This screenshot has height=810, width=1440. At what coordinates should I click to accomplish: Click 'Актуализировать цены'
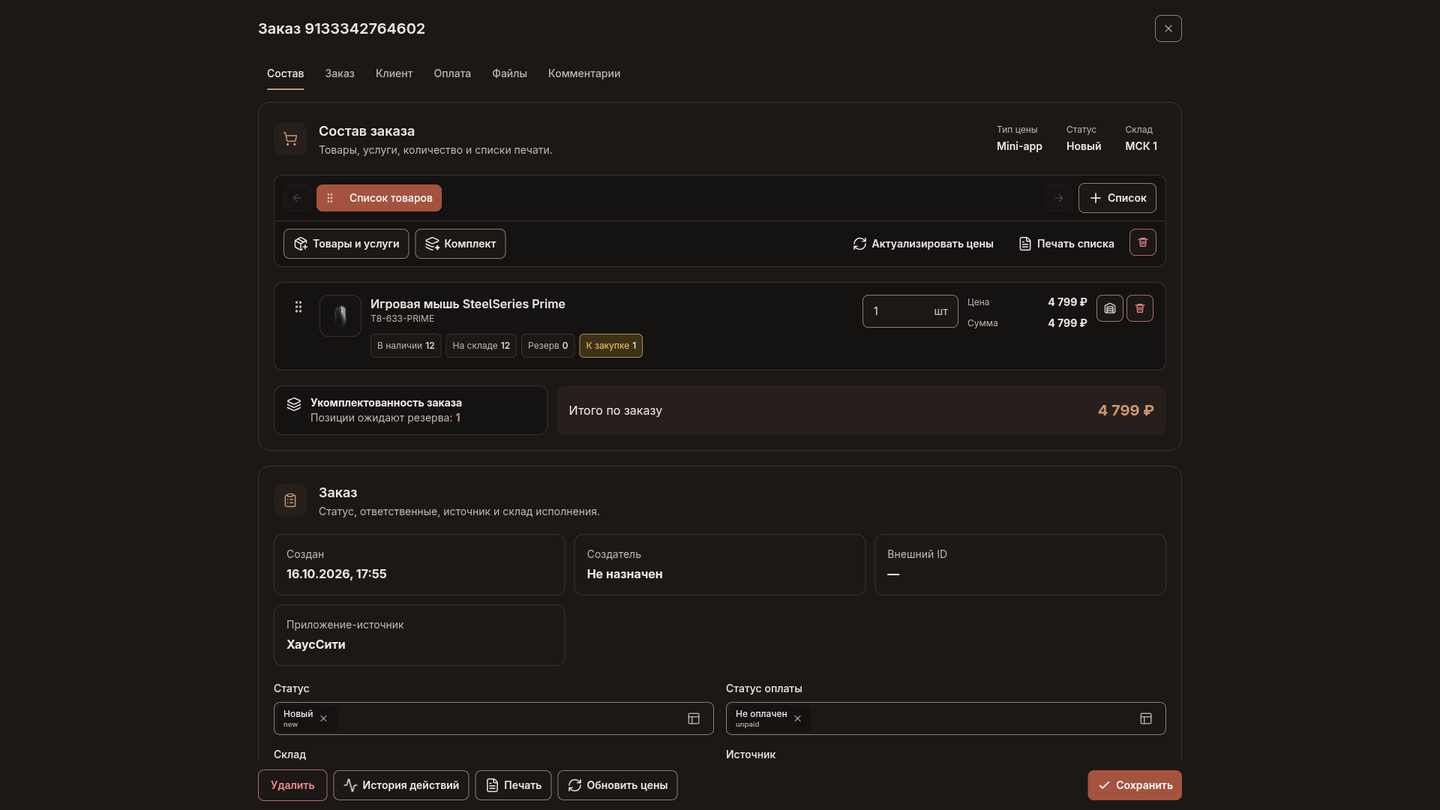[x=923, y=244]
